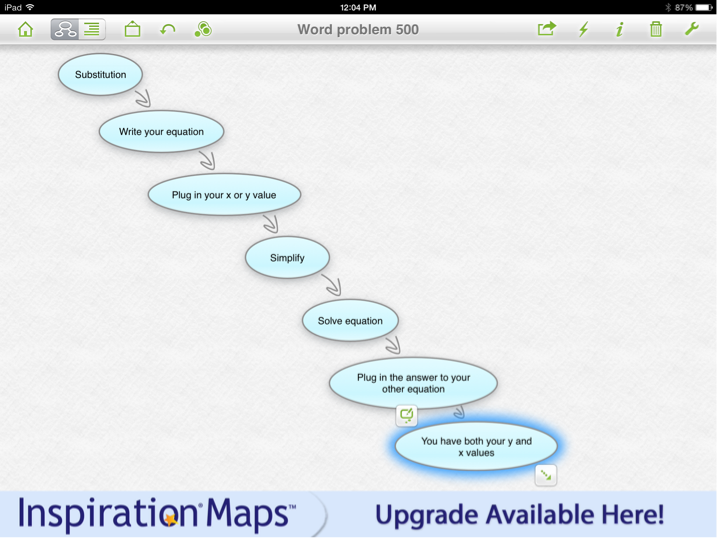Tap the create-linked-symbol handle on selected bubble

(x=406, y=415)
